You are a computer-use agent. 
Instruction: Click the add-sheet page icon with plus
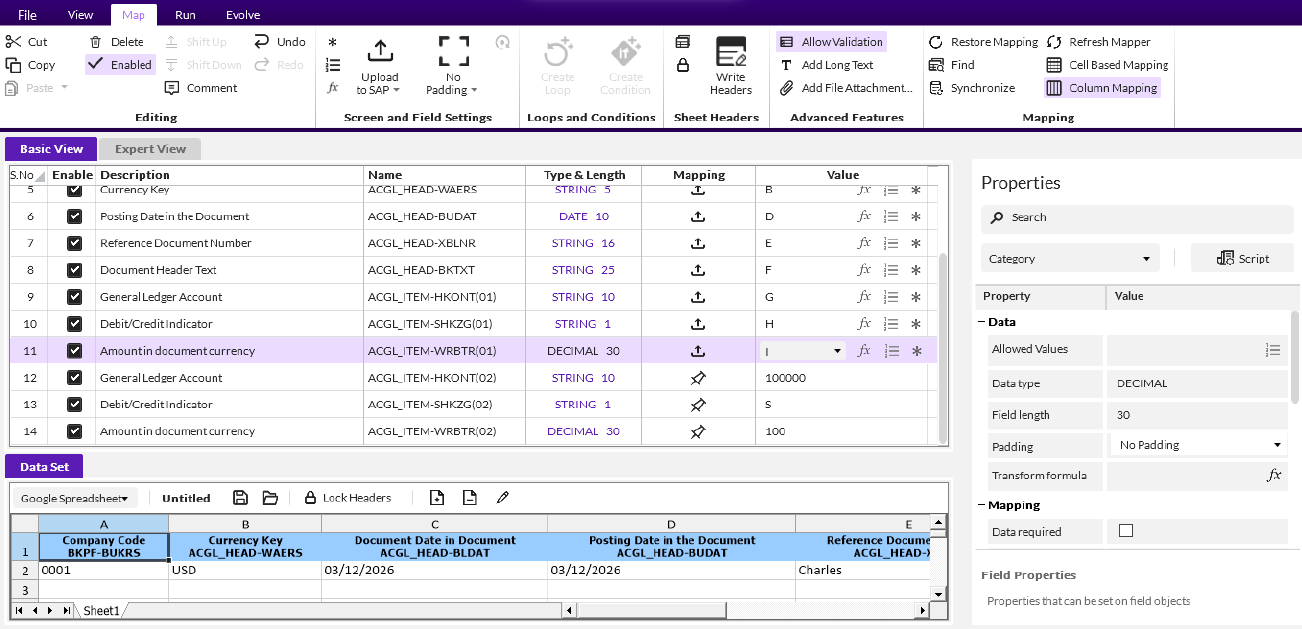click(x=437, y=498)
